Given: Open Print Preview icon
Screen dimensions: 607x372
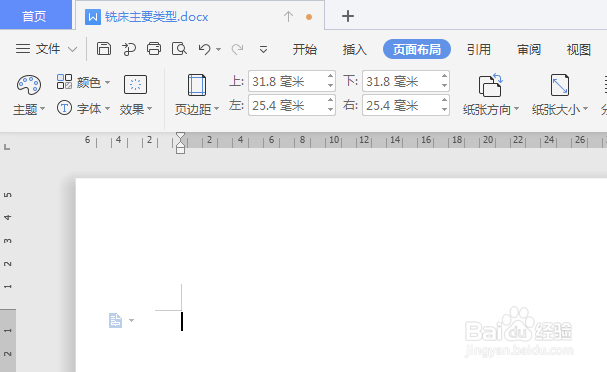Looking at the screenshot, I should click(179, 49).
